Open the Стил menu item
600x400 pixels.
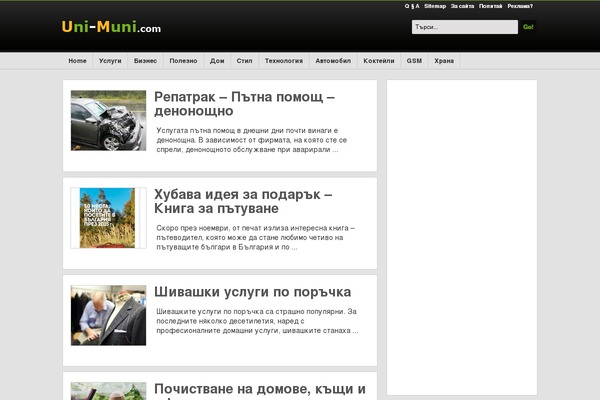[x=244, y=61]
